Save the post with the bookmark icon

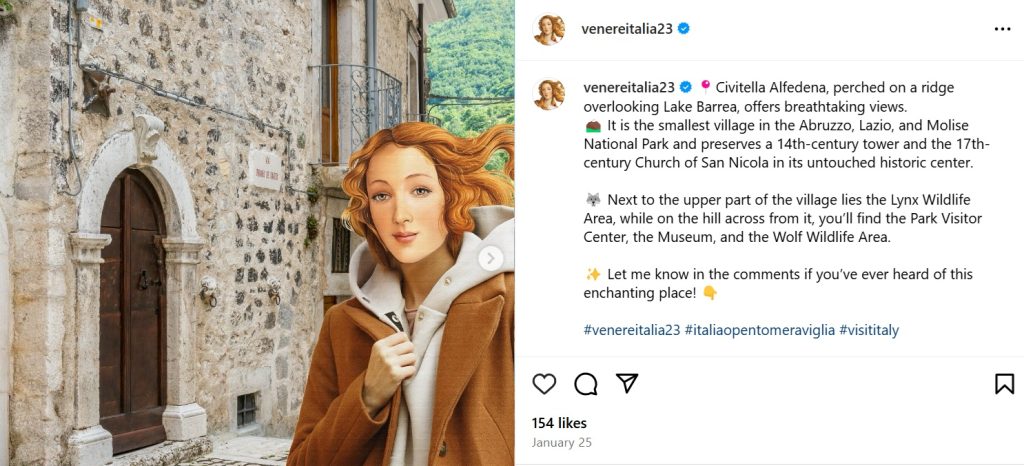pos(1004,384)
